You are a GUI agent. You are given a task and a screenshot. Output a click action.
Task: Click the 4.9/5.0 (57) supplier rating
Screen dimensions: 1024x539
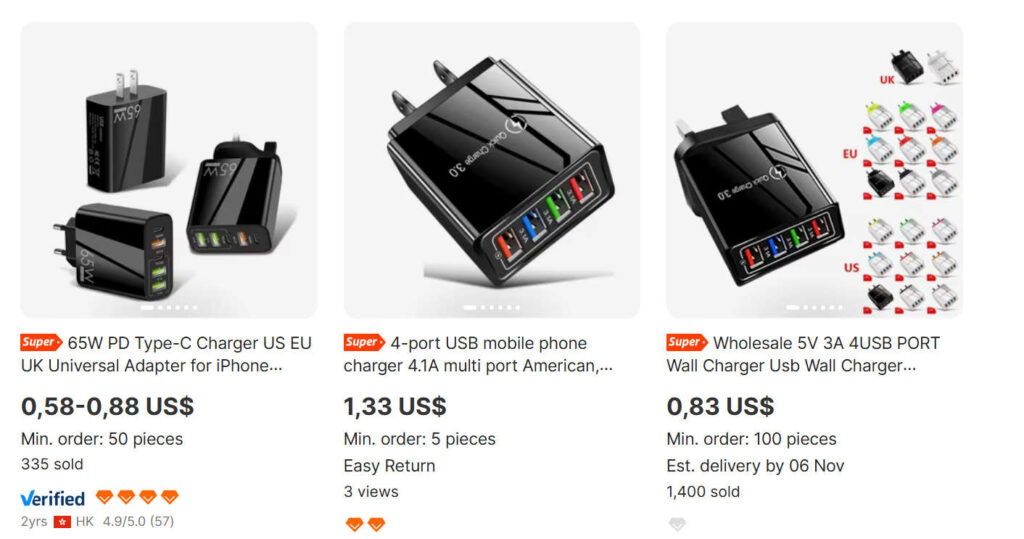[x=138, y=521]
